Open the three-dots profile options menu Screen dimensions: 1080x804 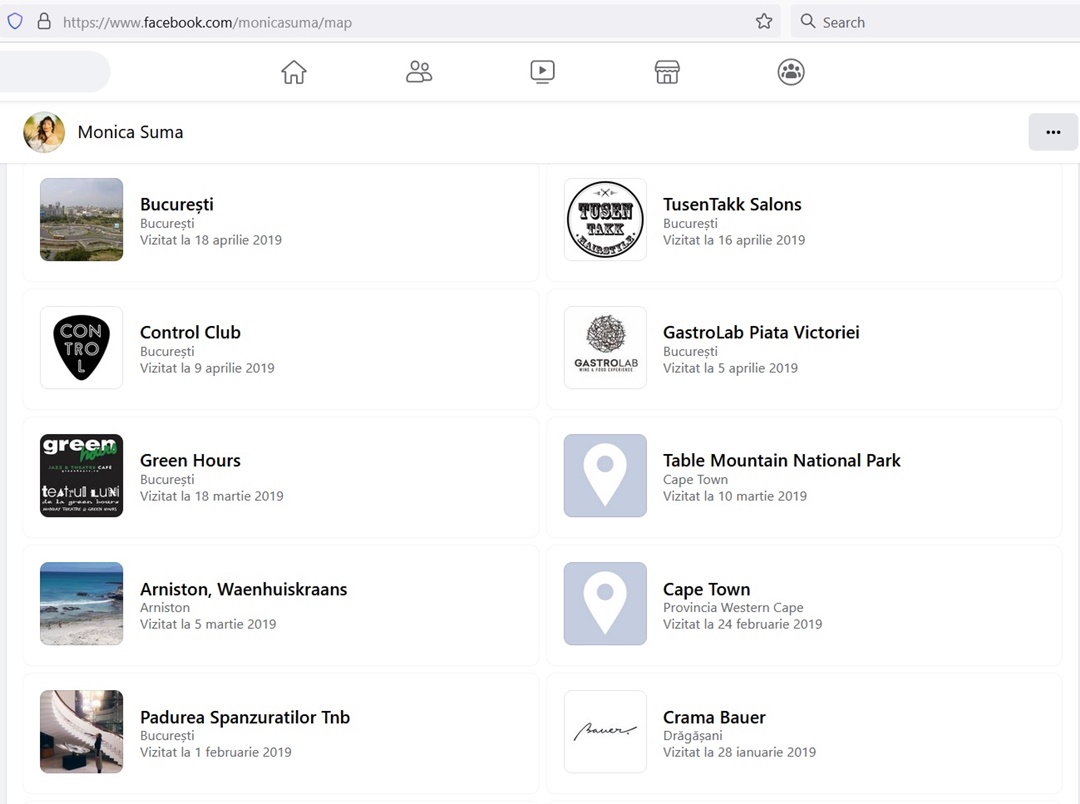(x=1052, y=132)
